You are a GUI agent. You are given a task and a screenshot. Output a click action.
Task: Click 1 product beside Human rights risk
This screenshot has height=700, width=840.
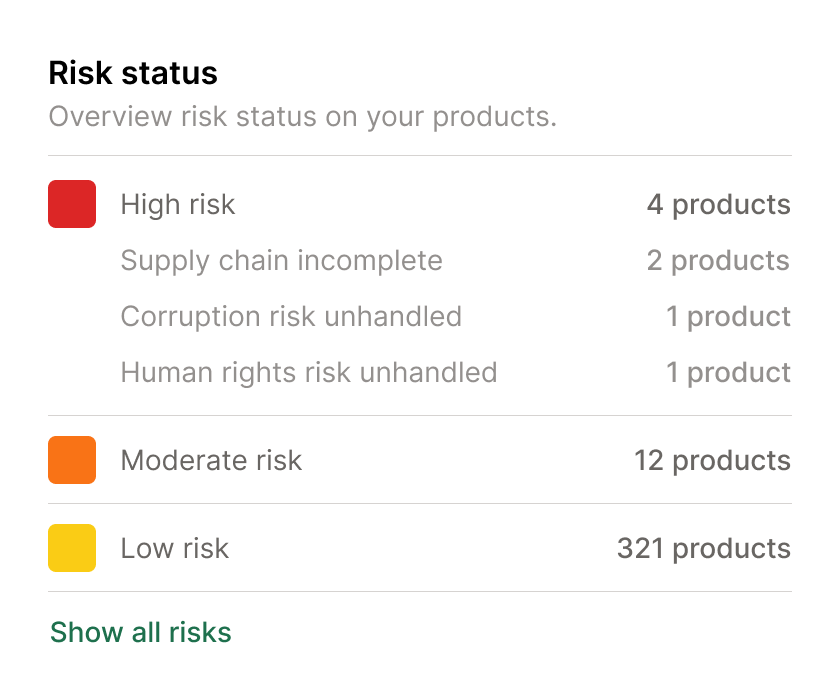[x=728, y=373]
